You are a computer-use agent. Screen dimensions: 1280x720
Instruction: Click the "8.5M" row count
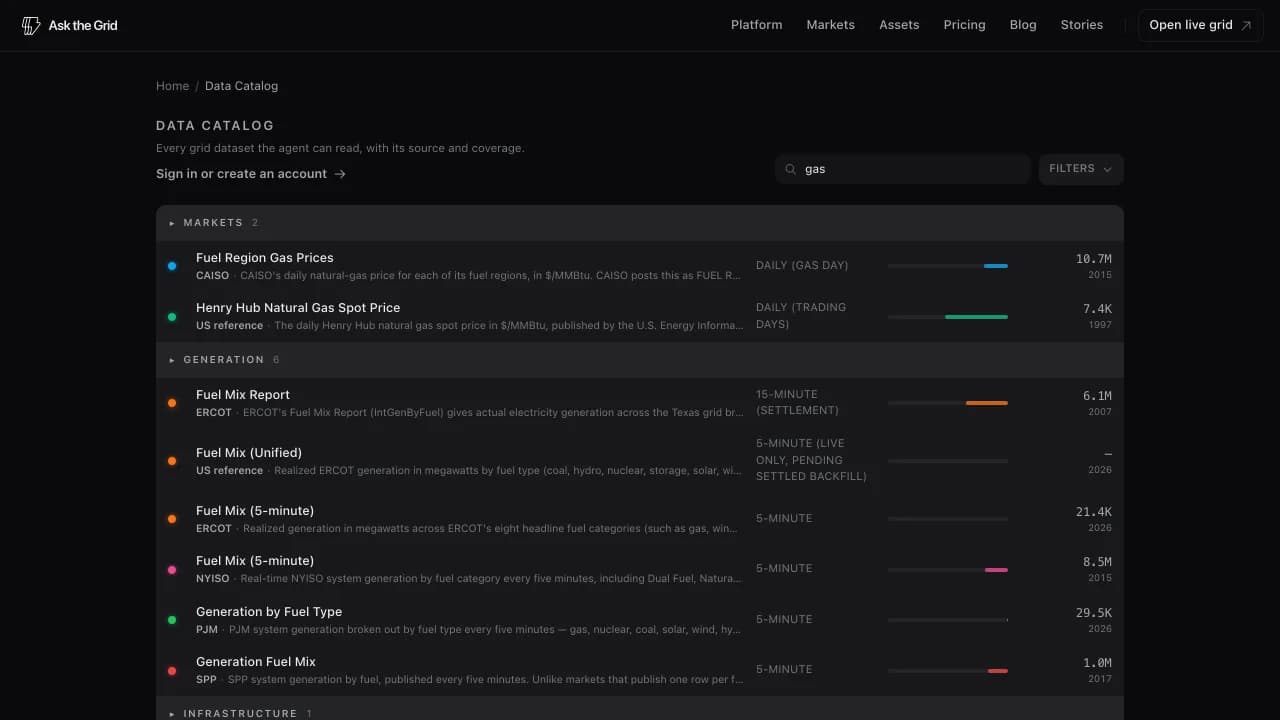(1097, 562)
